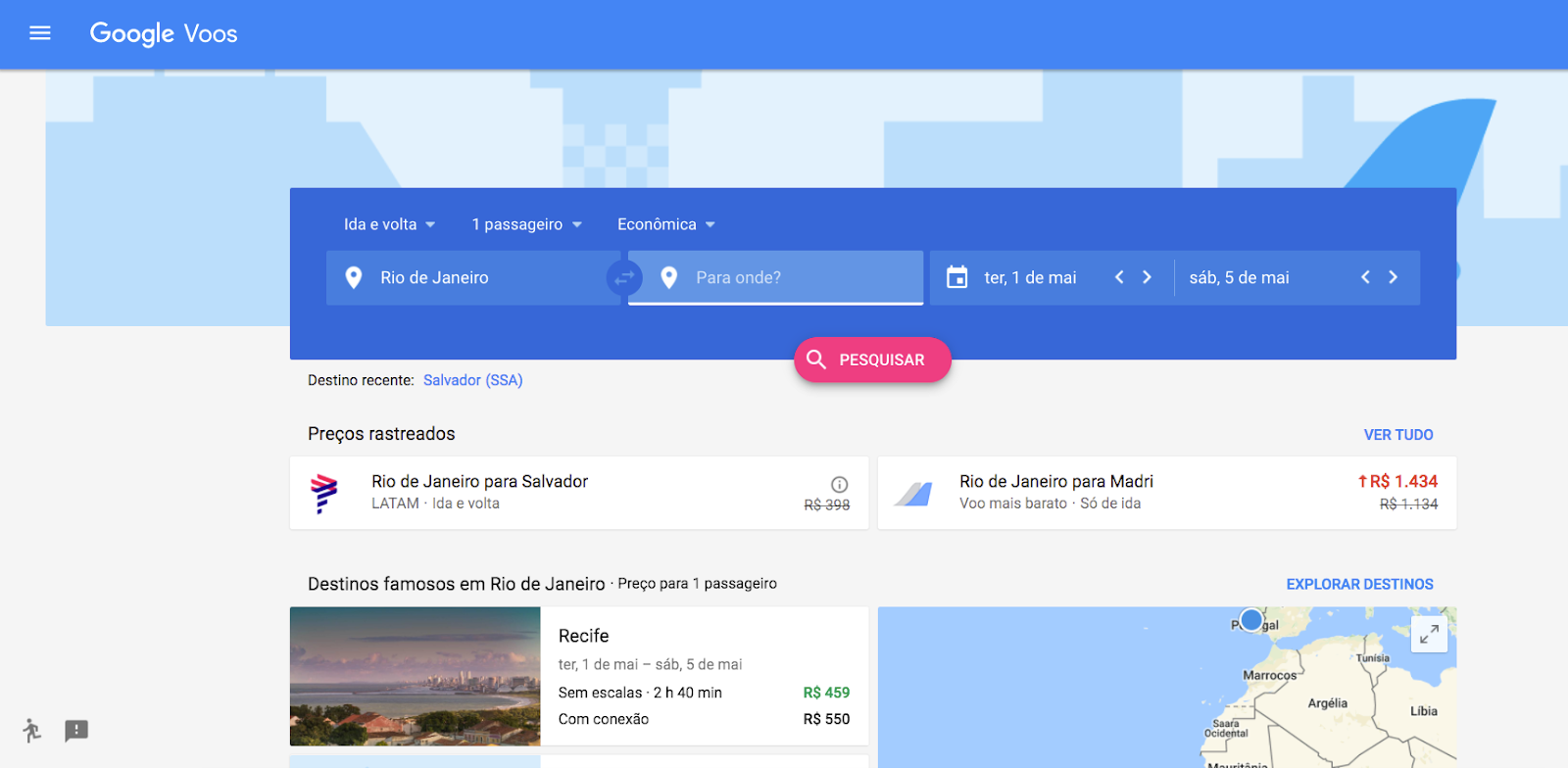
Task: Click the Rio de Janeiro origin field
Action: (473, 278)
